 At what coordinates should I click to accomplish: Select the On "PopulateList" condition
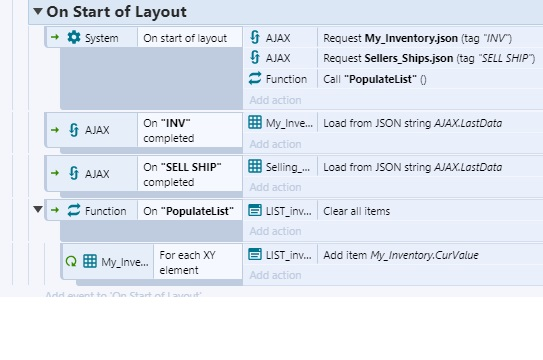[x=190, y=210]
